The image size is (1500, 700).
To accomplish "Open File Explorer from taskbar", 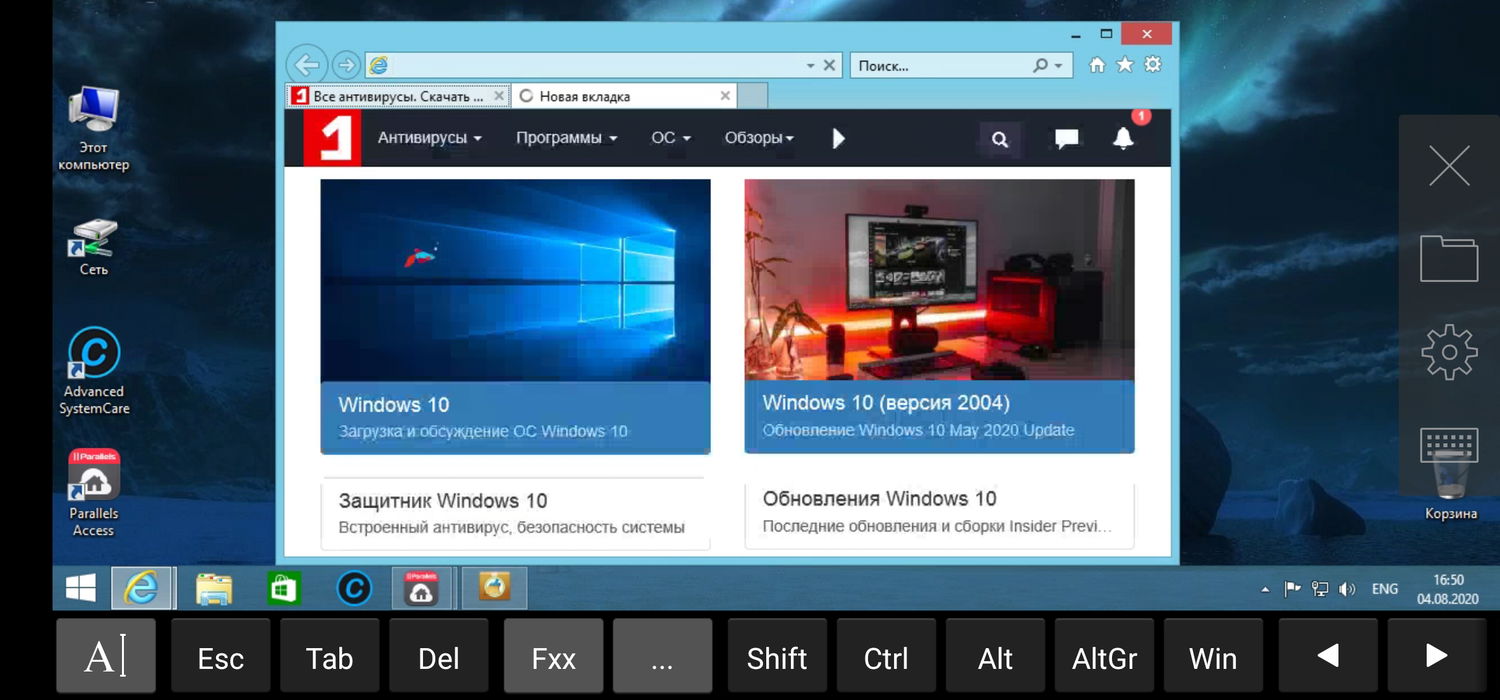I will tap(214, 588).
